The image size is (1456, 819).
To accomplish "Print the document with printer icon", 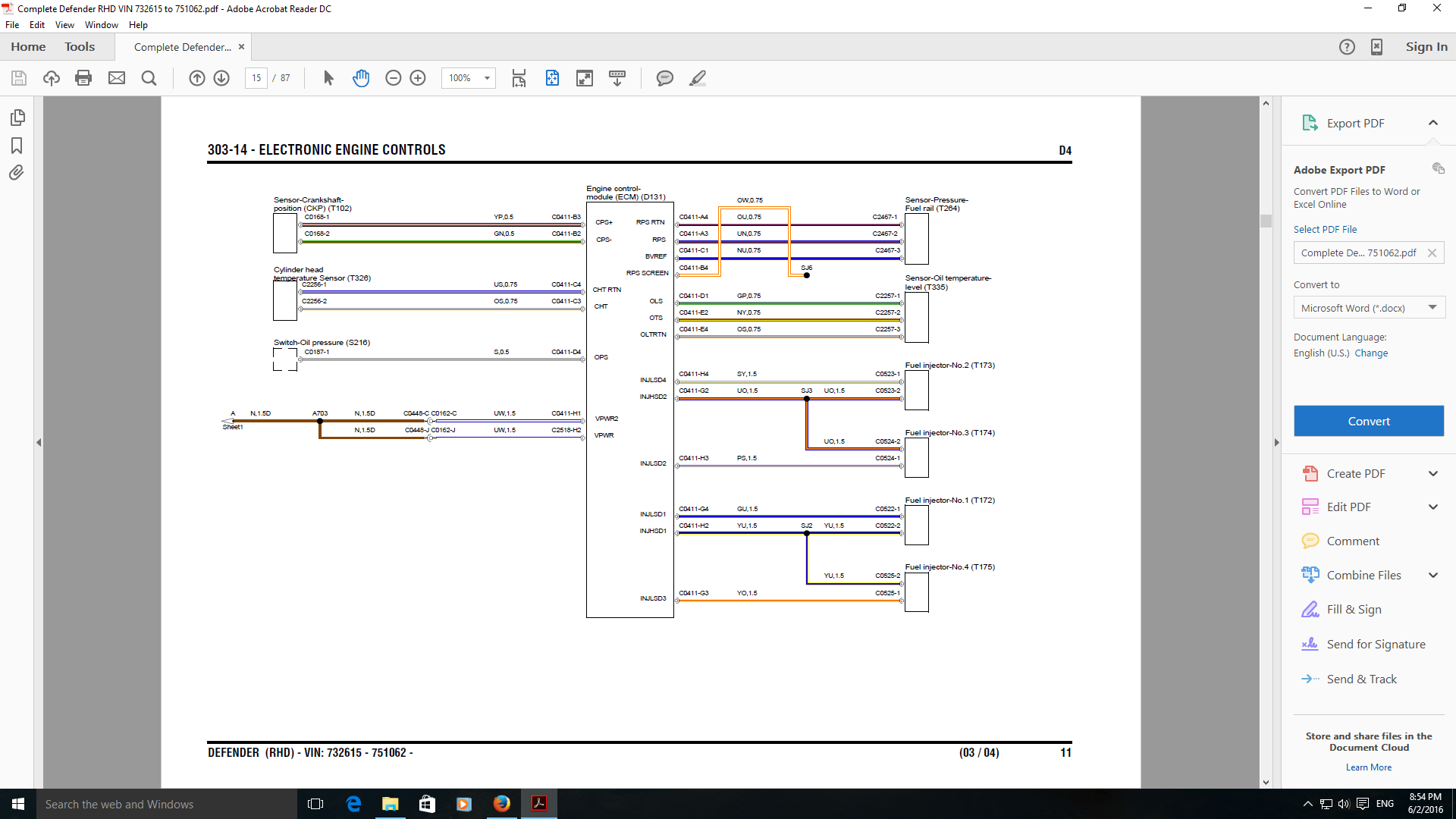I will coord(83,78).
